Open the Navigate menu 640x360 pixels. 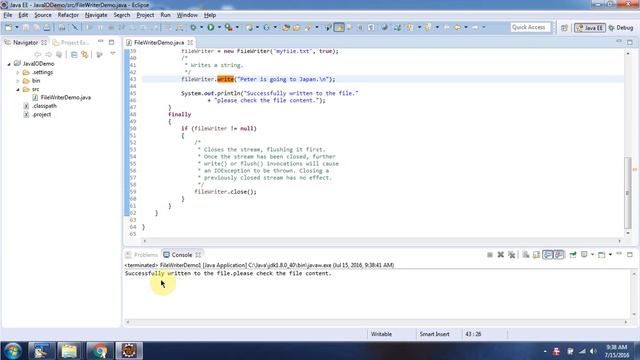[96, 15]
